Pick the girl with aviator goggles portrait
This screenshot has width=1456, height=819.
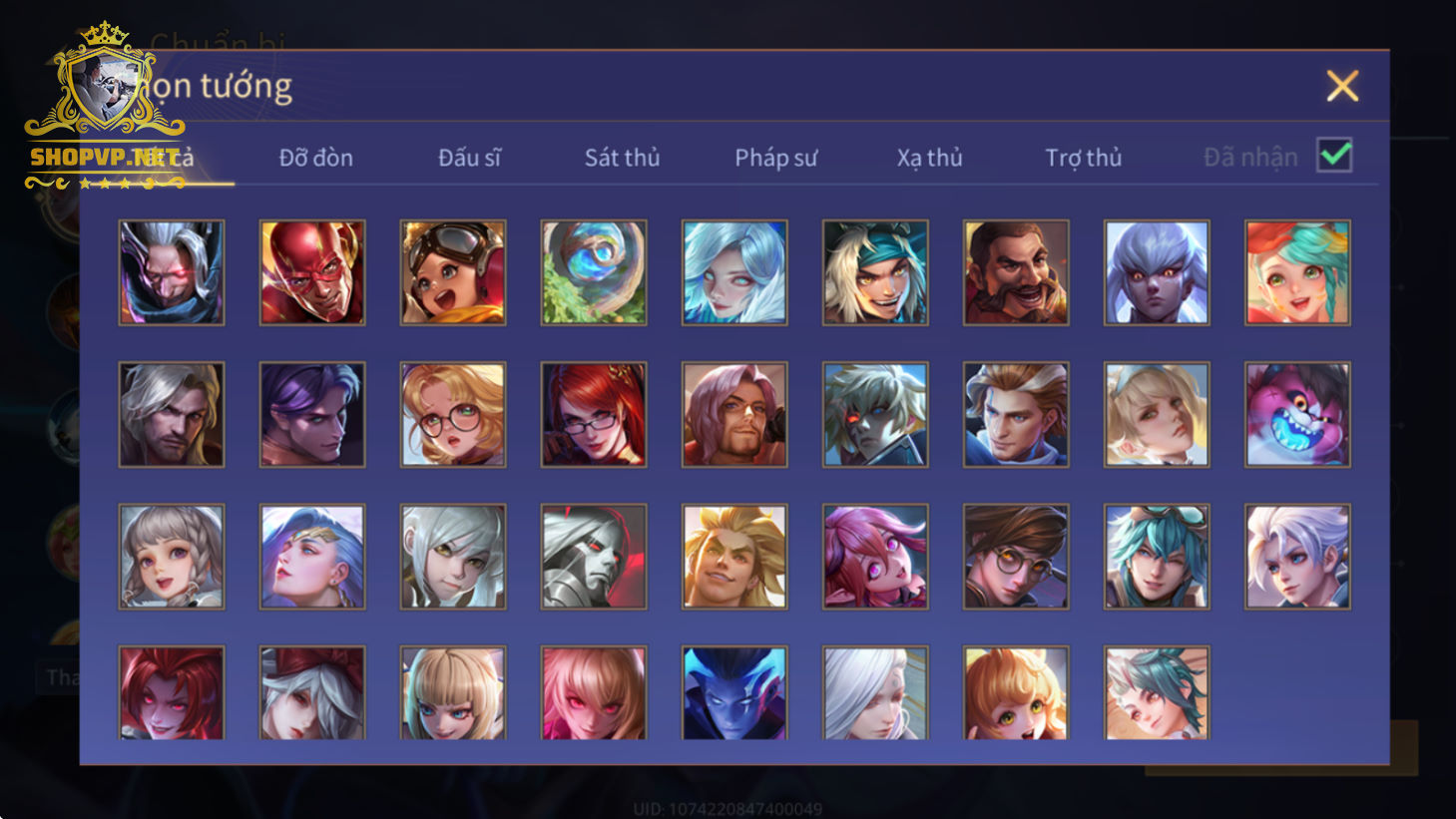[x=453, y=272]
